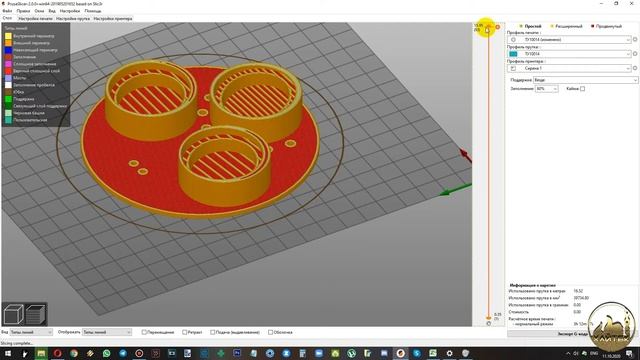This screenshot has height=360, width=640.
Task: Open settings gear next to filament profile
Action: [635, 54]
